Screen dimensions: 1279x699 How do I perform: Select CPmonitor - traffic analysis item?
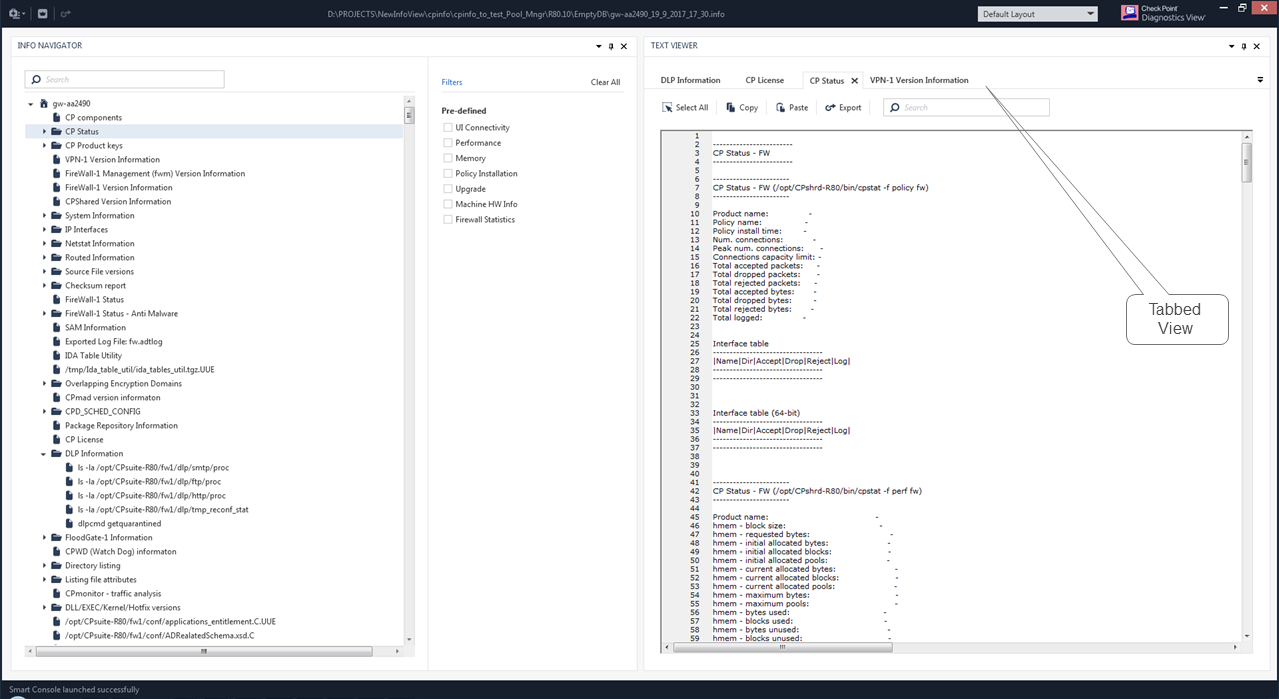[112, 593]
